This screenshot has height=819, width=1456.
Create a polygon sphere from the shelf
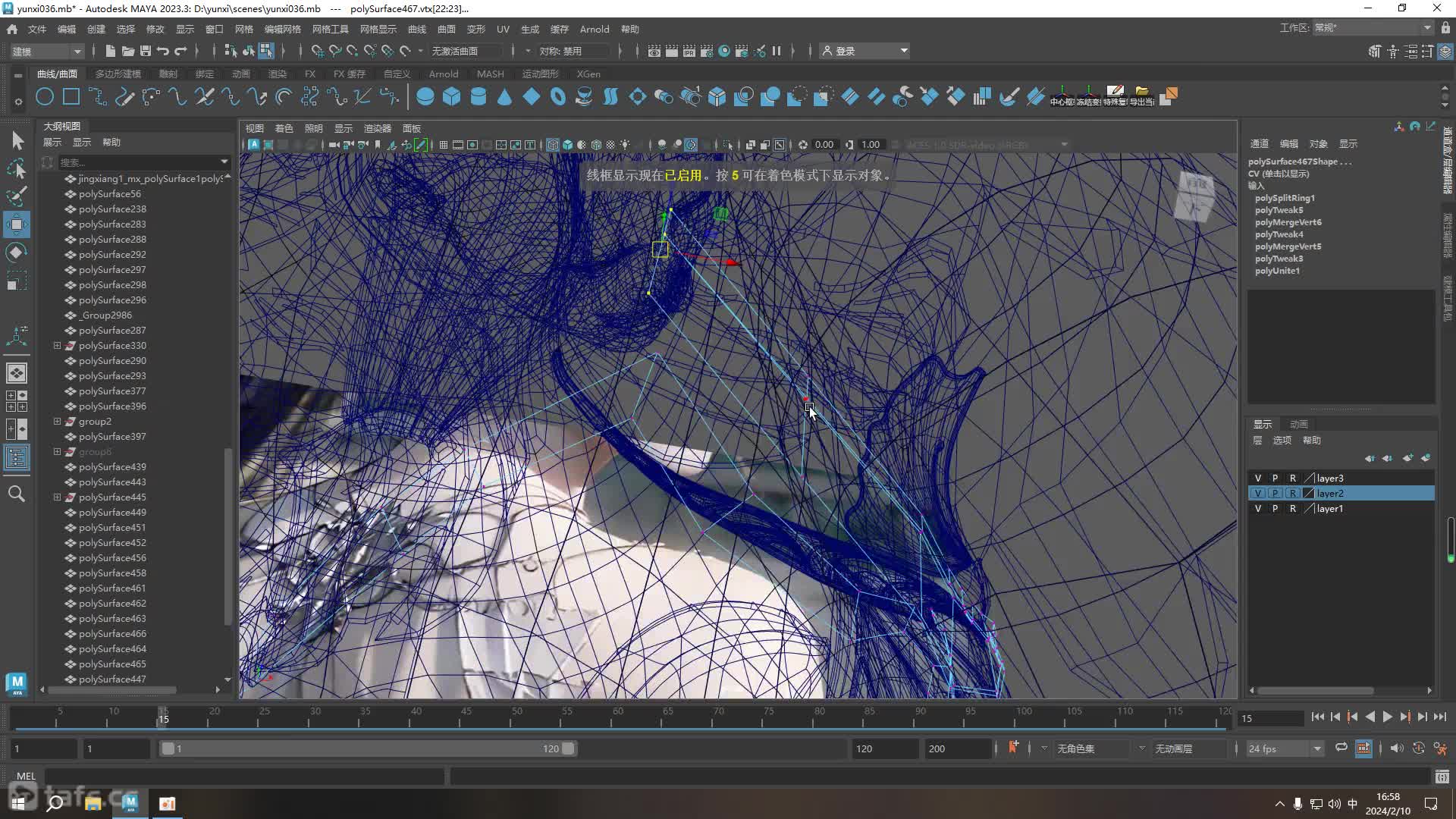click(x=425, y=97)
